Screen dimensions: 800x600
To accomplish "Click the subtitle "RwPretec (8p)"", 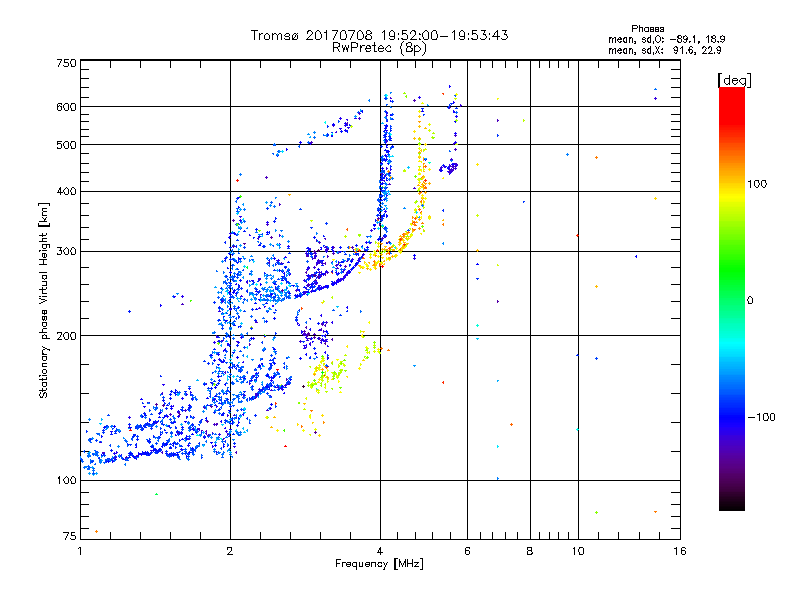I will [379, 48].
